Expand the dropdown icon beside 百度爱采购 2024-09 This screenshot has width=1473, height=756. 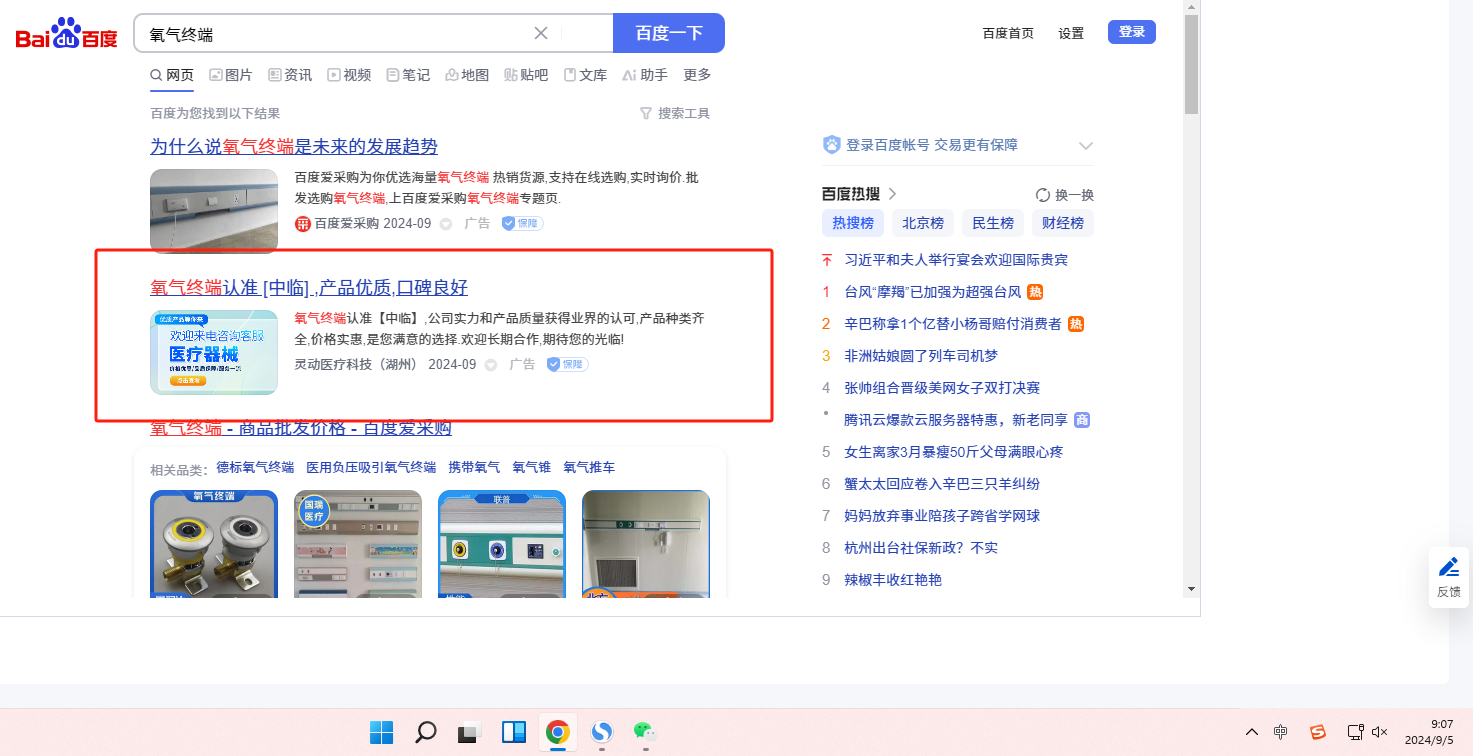coord(446,224)
